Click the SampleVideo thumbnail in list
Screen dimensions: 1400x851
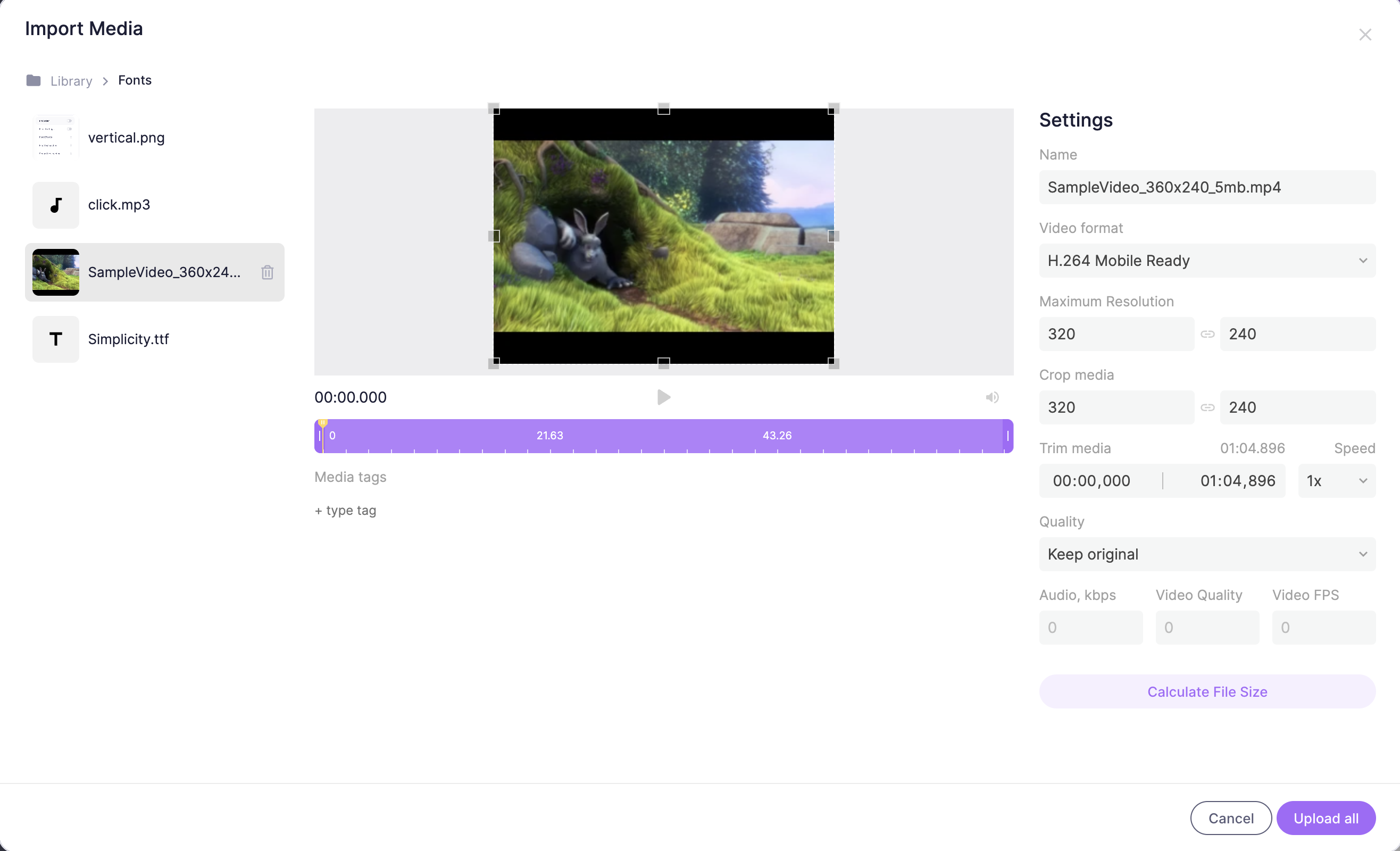(x=56, y=272)
